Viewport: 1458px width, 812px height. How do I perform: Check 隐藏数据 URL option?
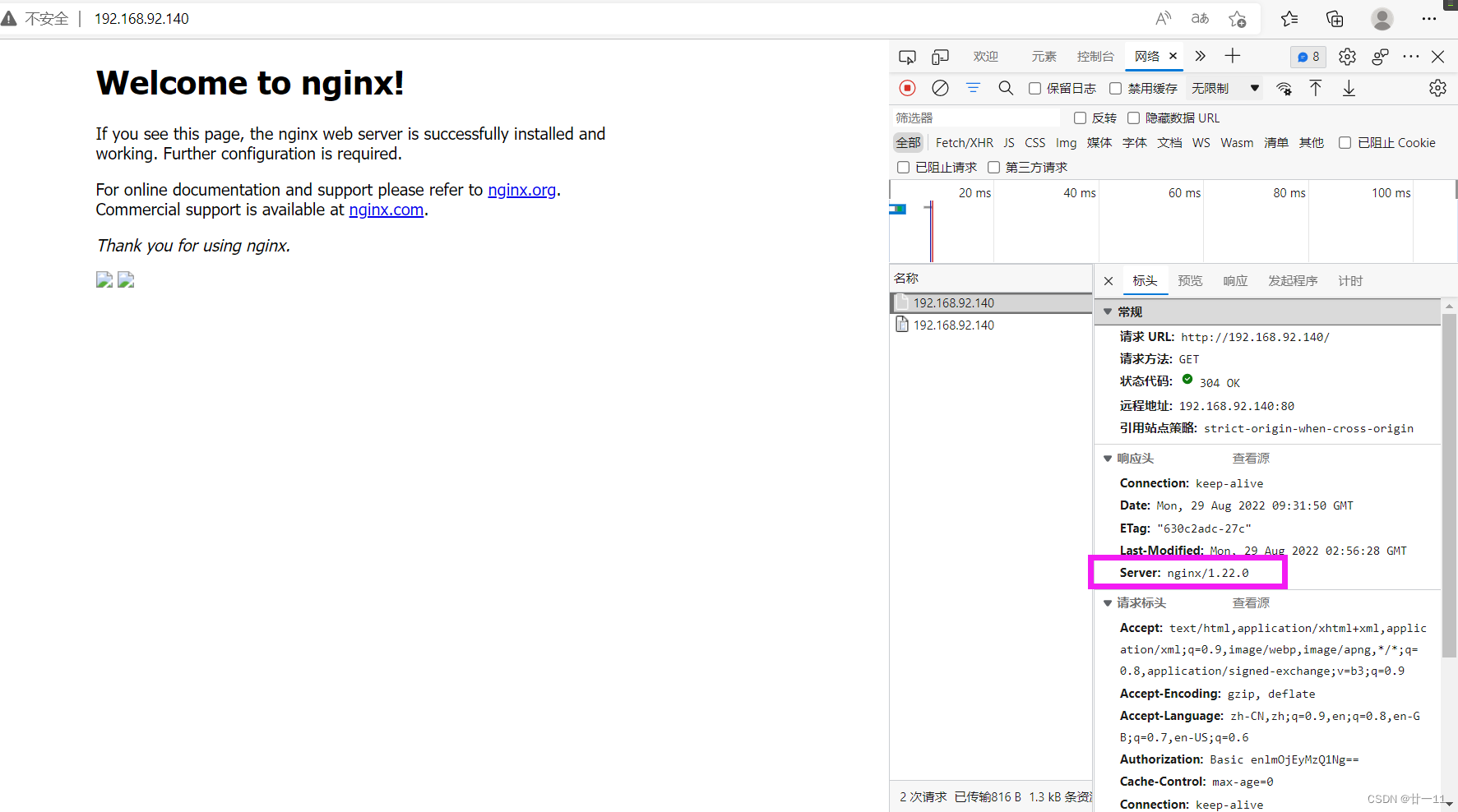(x=1133, y=118)
